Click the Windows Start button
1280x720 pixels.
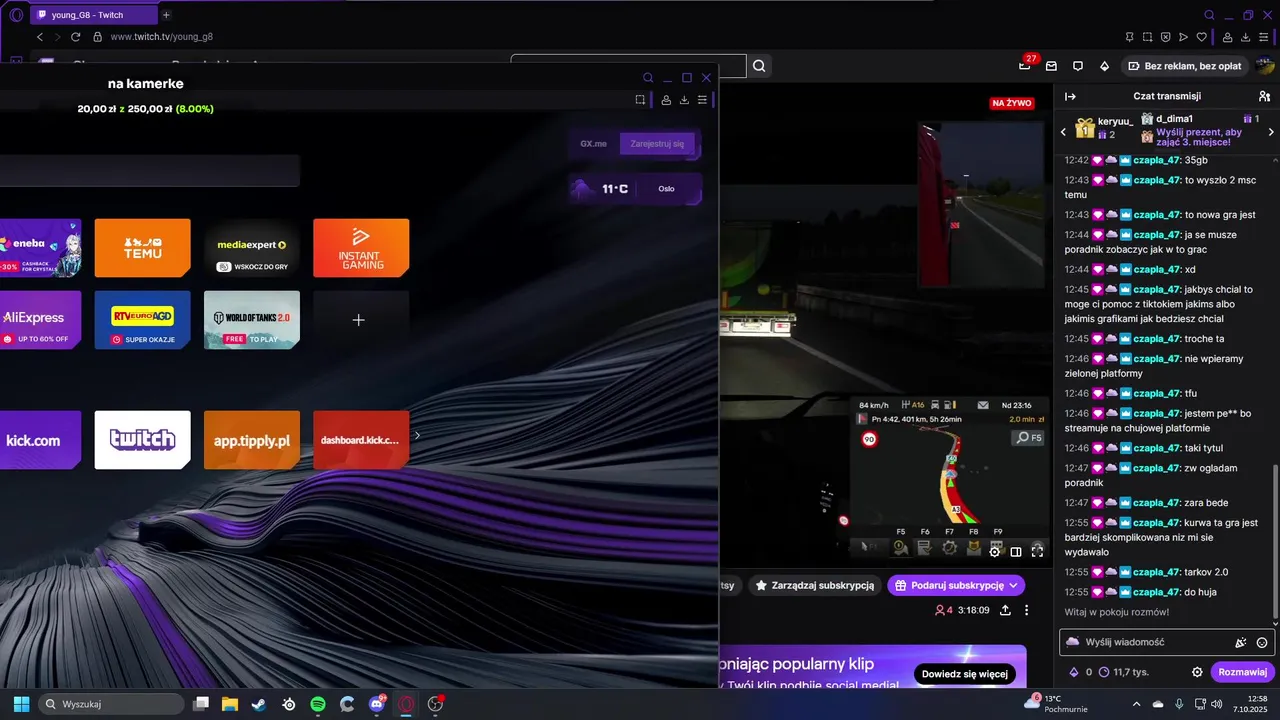click(x=21, y=704)
